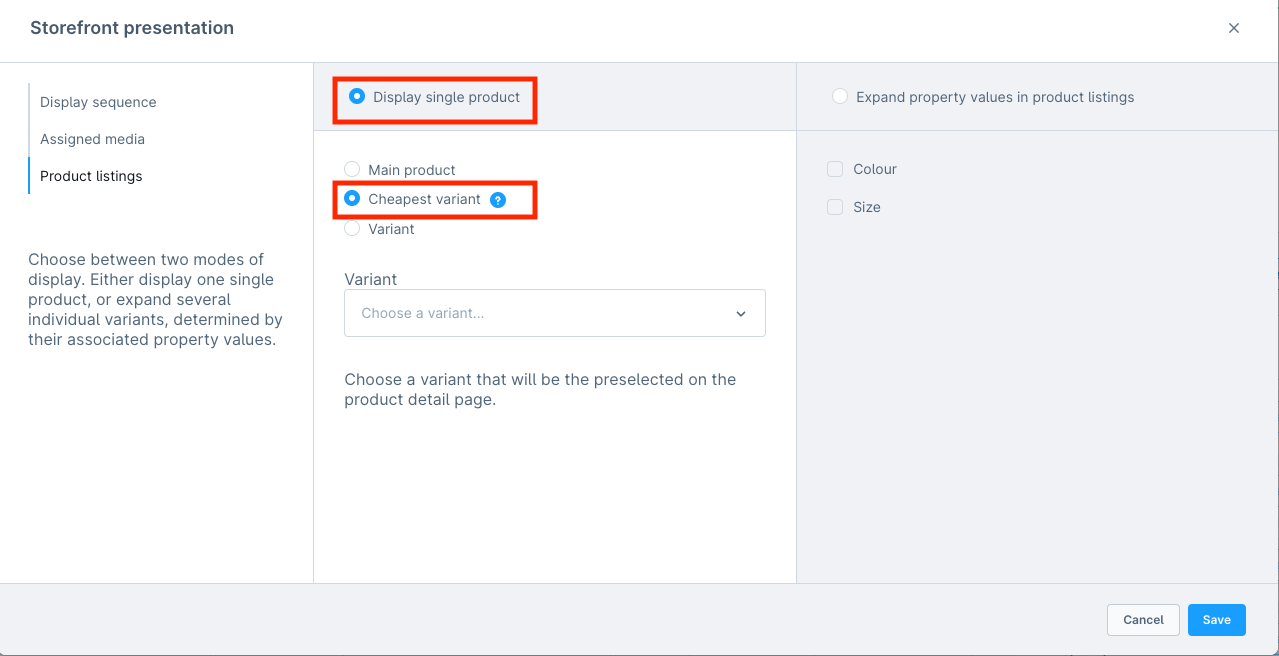
Task: Click the Variant label above the dropdown
Action: pos(370,279)
